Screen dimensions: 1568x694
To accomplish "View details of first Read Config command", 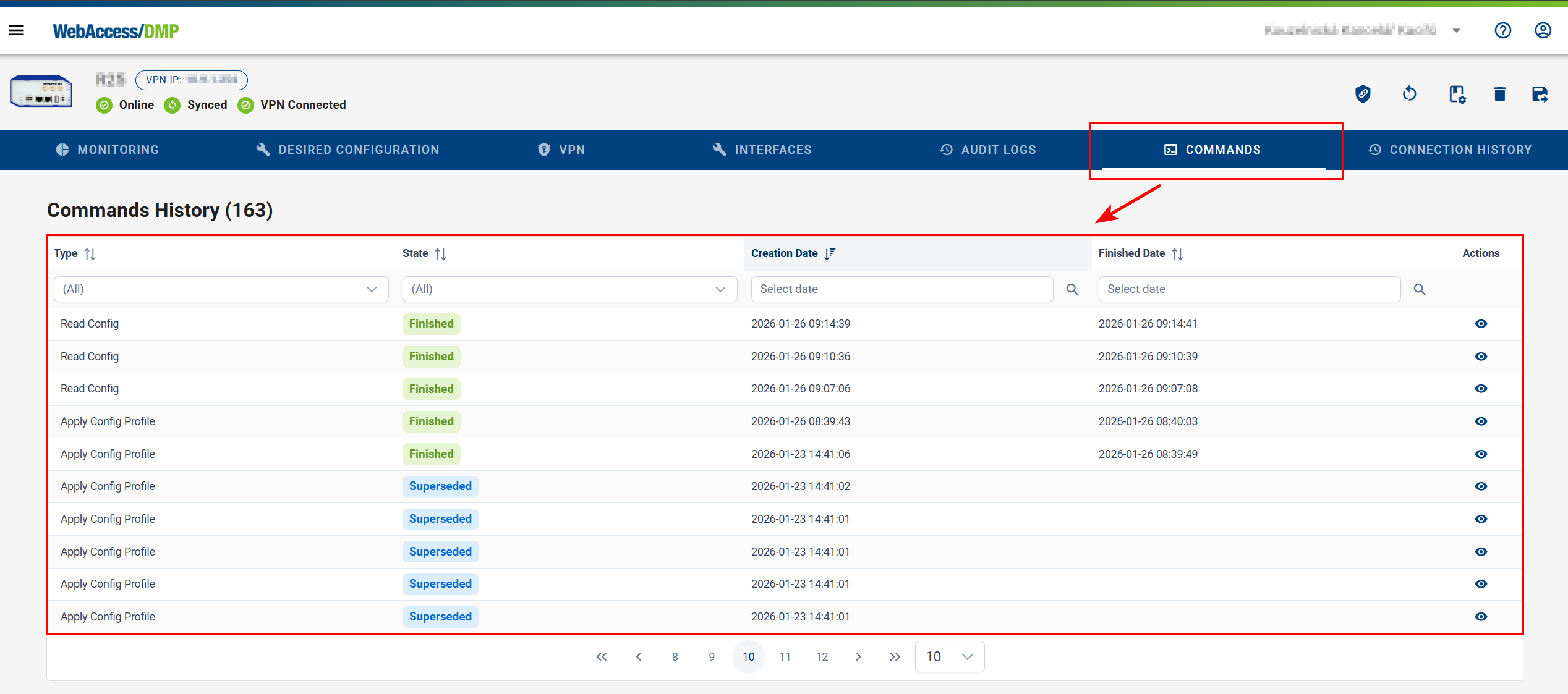I will (1481, 324).
